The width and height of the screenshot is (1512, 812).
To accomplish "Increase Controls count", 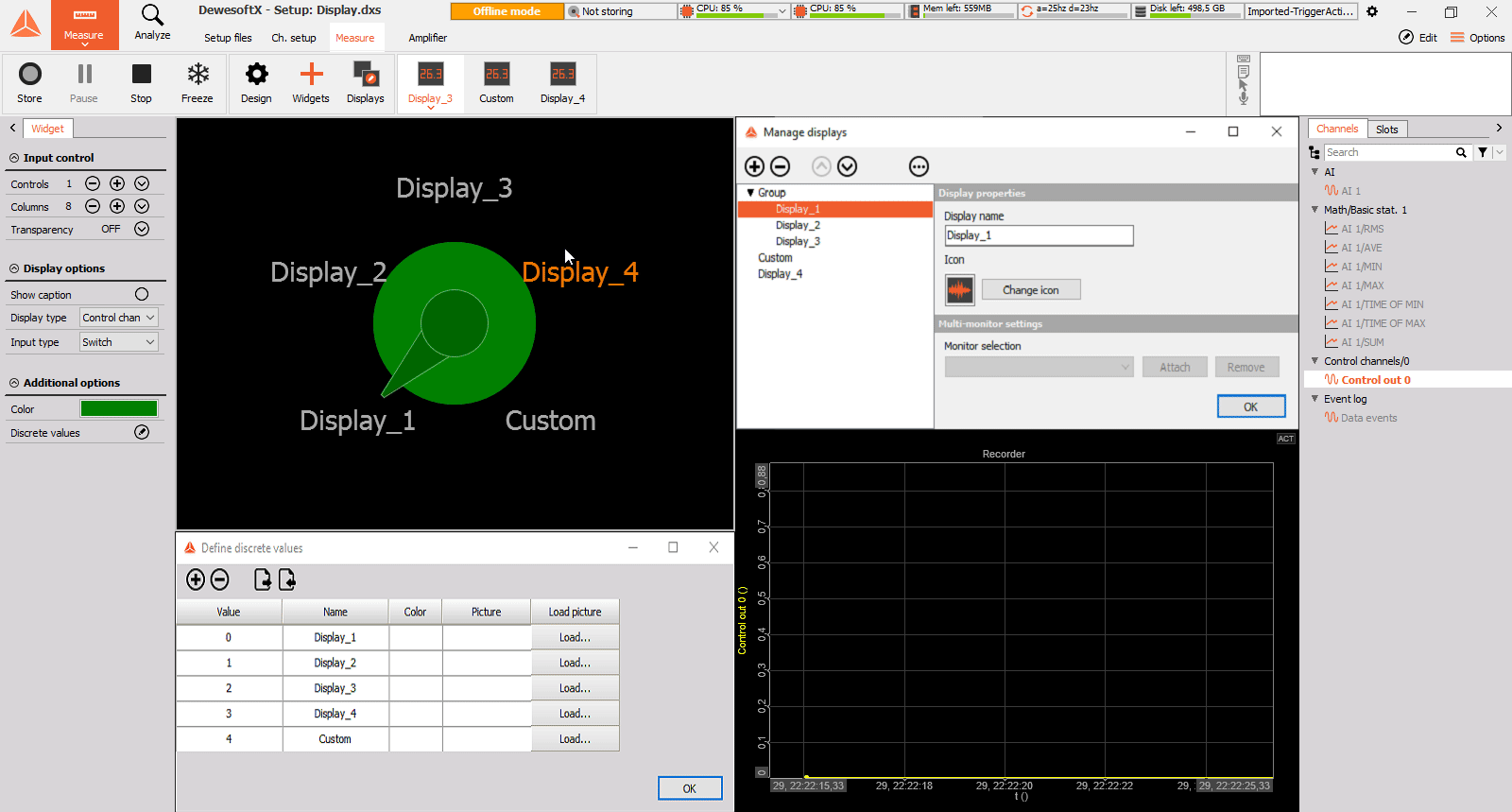I will click(x=117, y=183).
